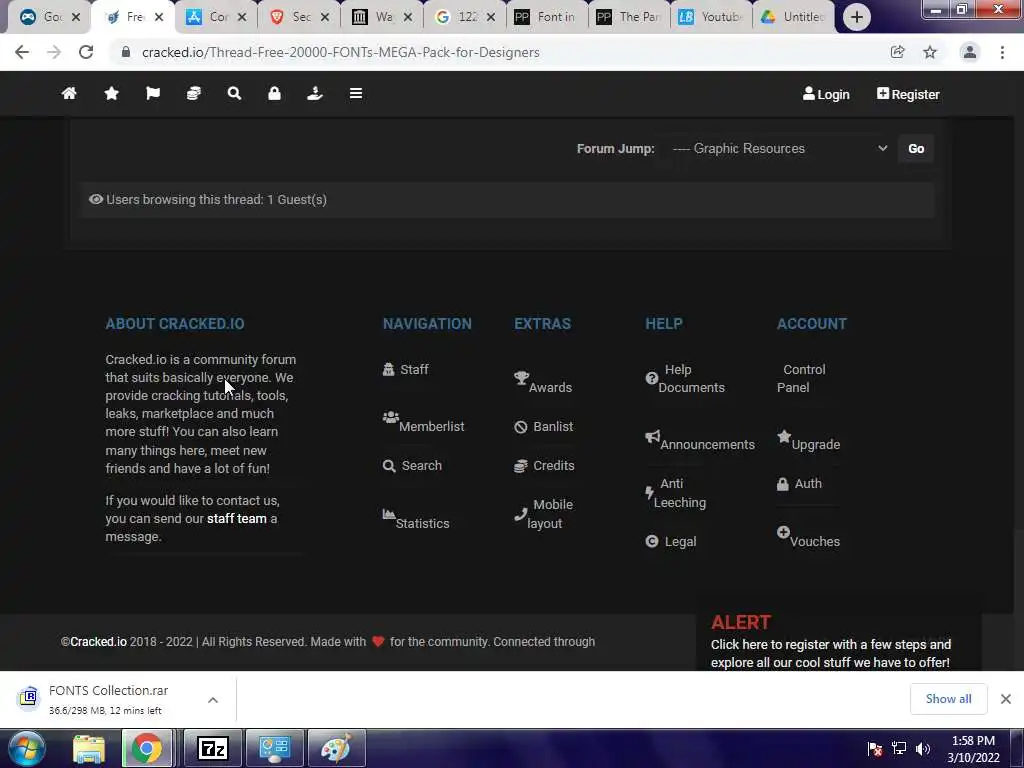This screenshot has height=768, width=1024.
Task: Switch to the 'The Pan' tab
Action: click(x=628, y=17)
